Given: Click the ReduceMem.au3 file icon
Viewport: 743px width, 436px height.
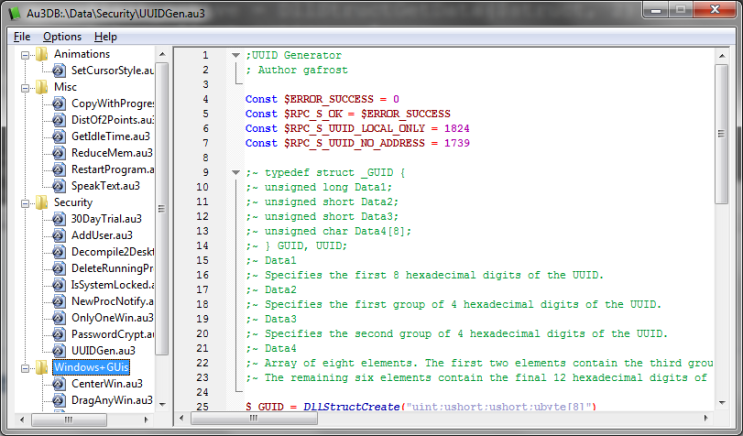Looking at the screenshot, I should pyautogui.click(x=59, y=153).
